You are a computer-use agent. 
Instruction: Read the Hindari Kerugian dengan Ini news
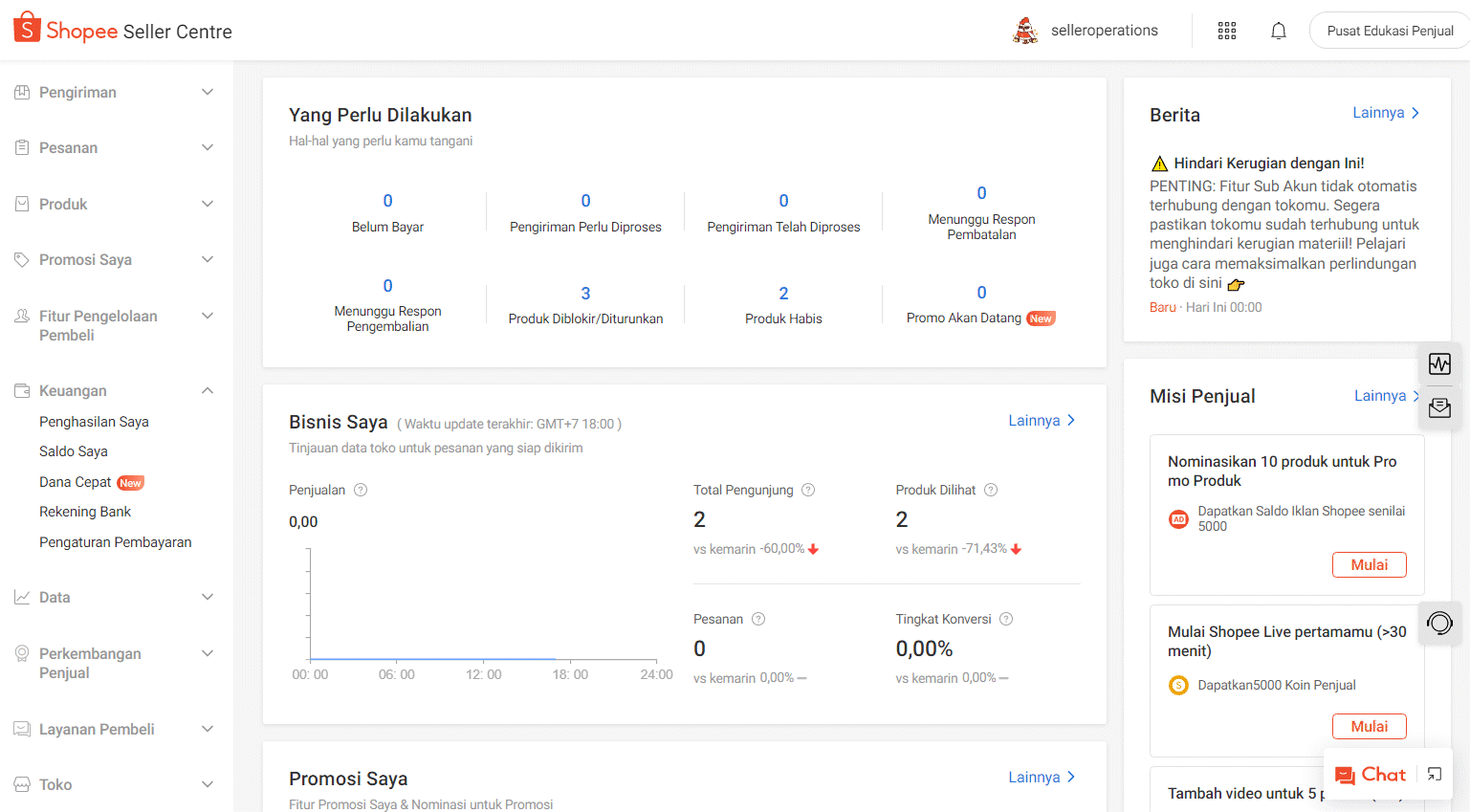1268,164
